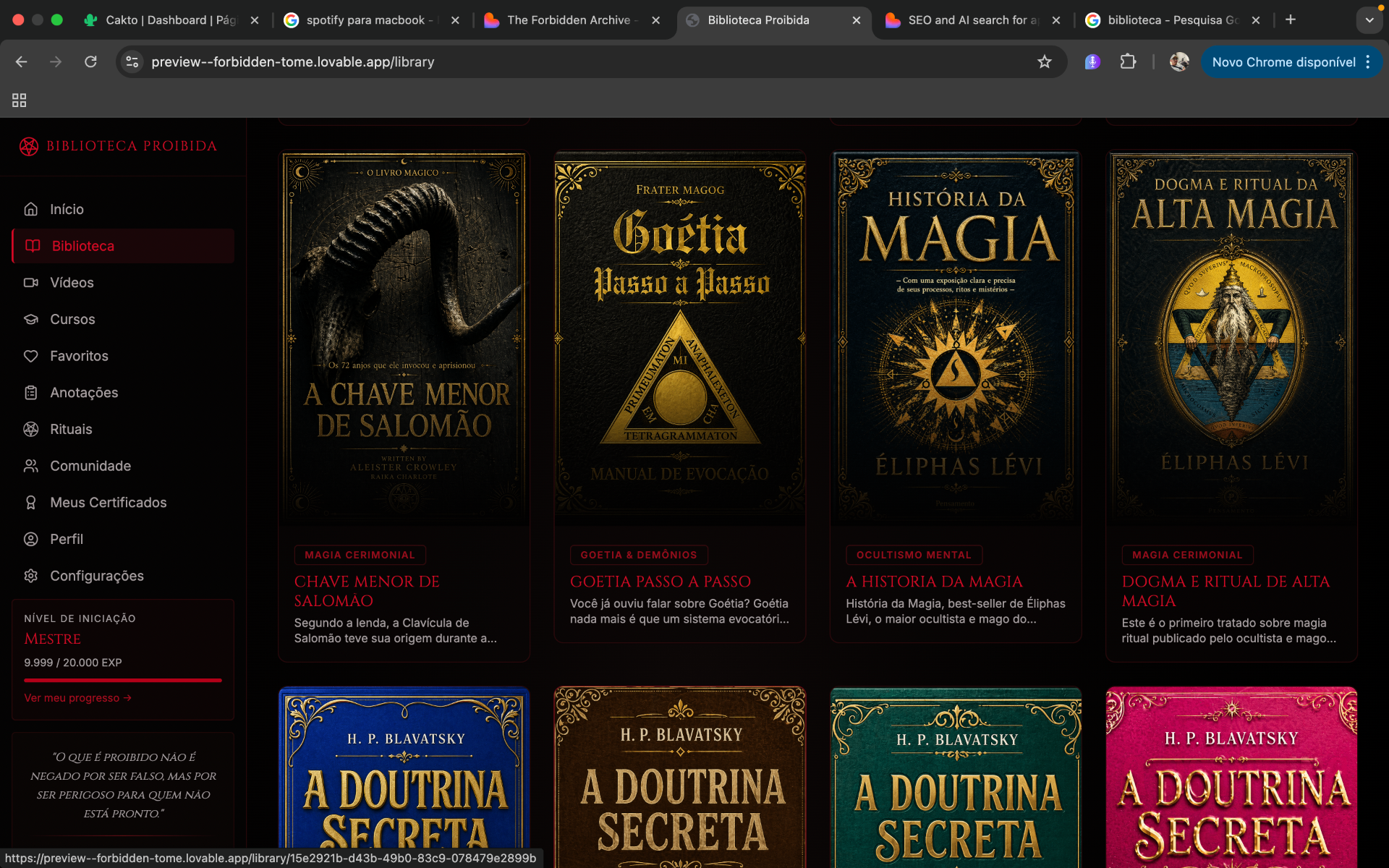The image size is (1389, 868).
Task: Click the A Chave Menor de Salomão cover
Action: (404, 337)
